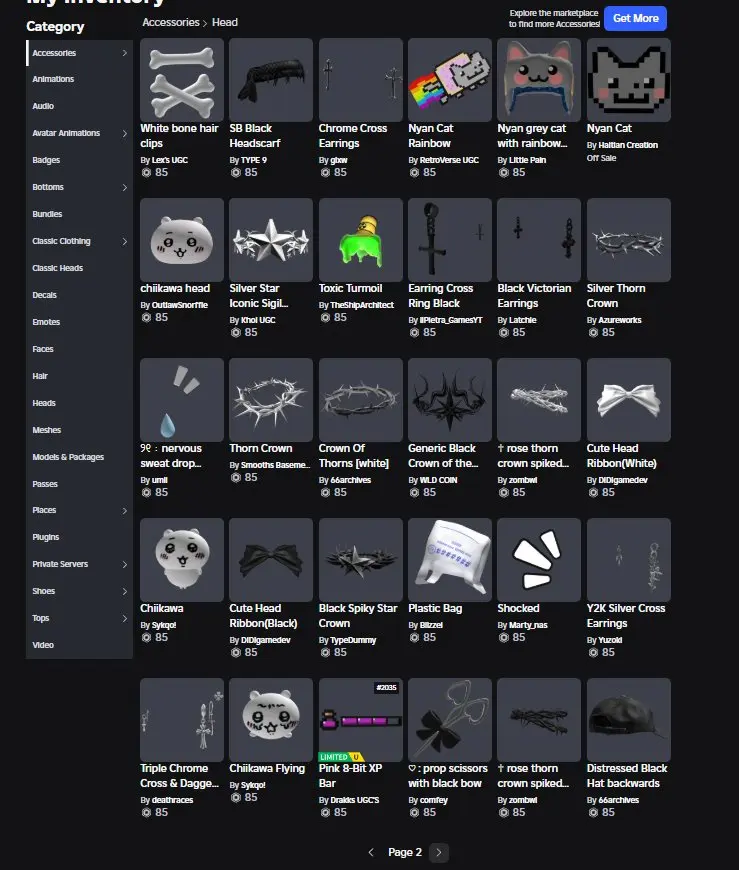Expand the Accessories category chevron

click(124, 53)
